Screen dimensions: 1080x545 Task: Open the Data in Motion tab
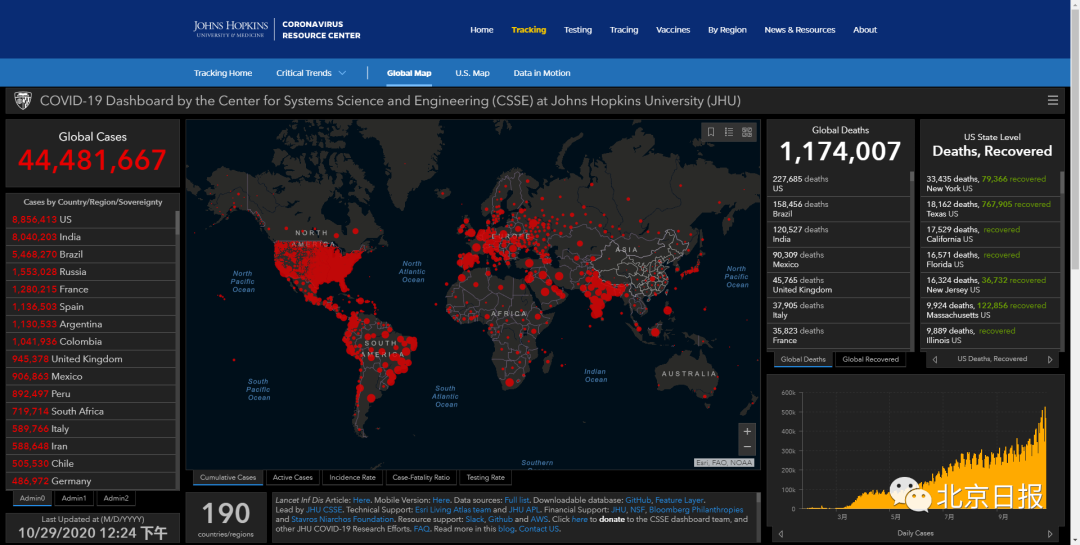(x=542, y=73)
